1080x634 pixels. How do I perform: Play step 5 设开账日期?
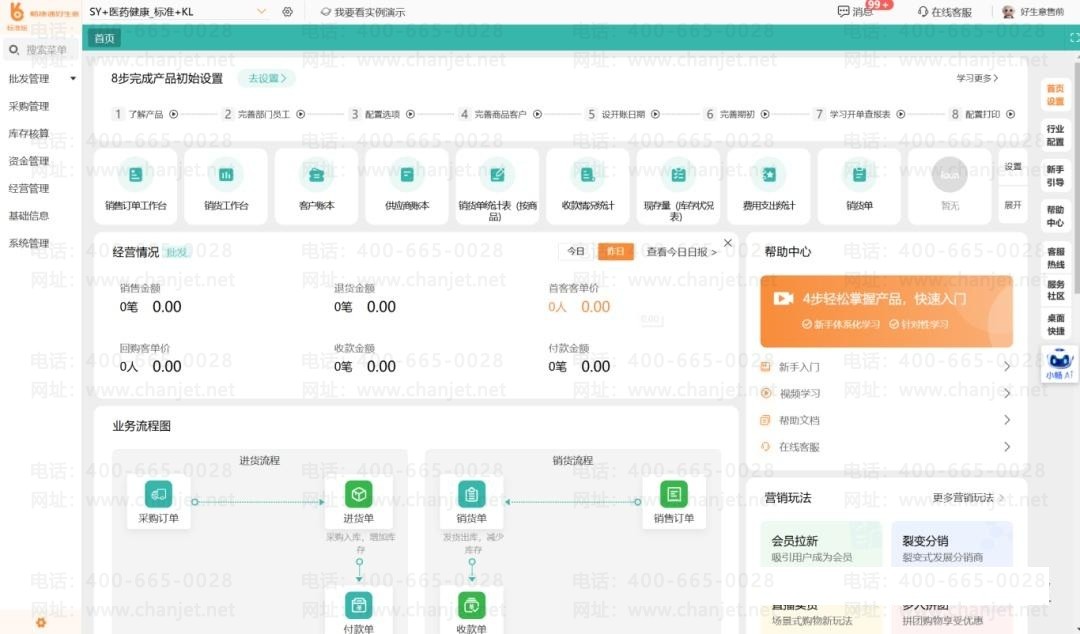655,114
